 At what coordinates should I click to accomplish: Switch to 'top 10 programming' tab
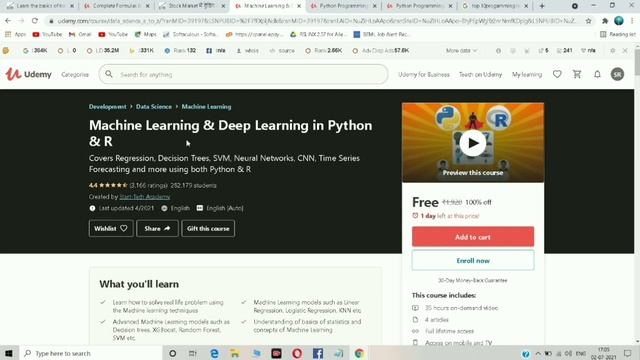coord(495,6)
